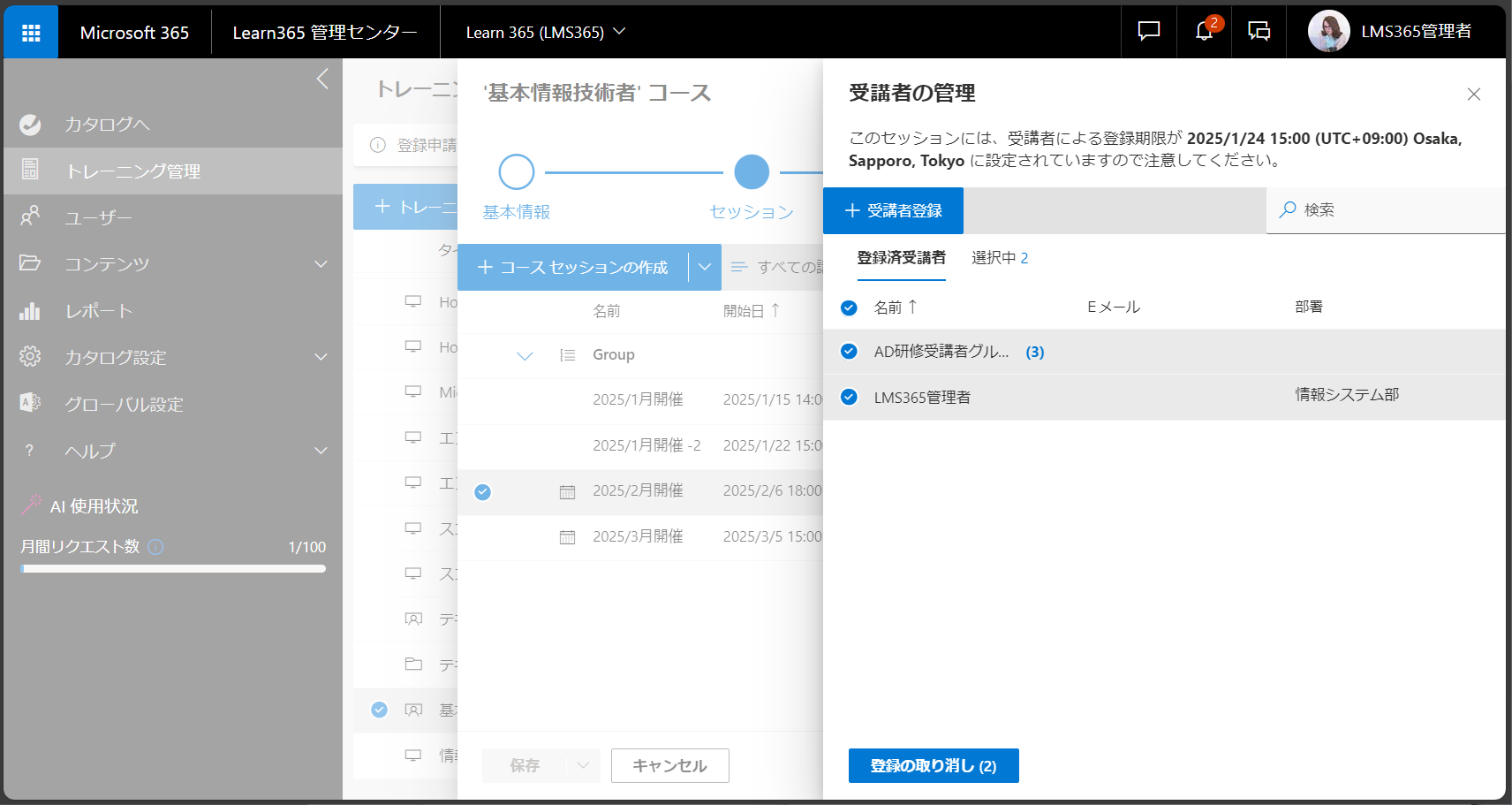Open AI 使用状況 in sidebar

point(94,506)
